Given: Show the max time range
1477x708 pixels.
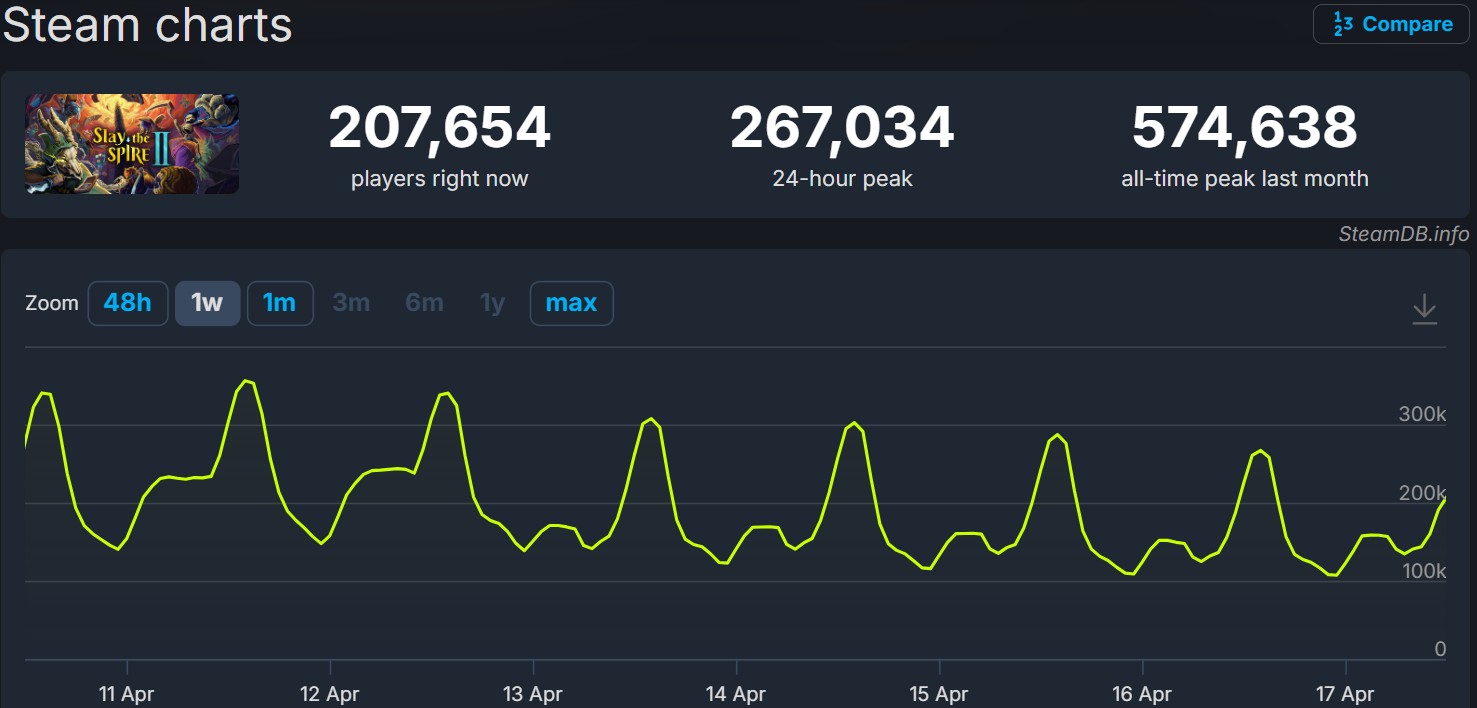Looking at the screenshot, I should click(571, 303).
